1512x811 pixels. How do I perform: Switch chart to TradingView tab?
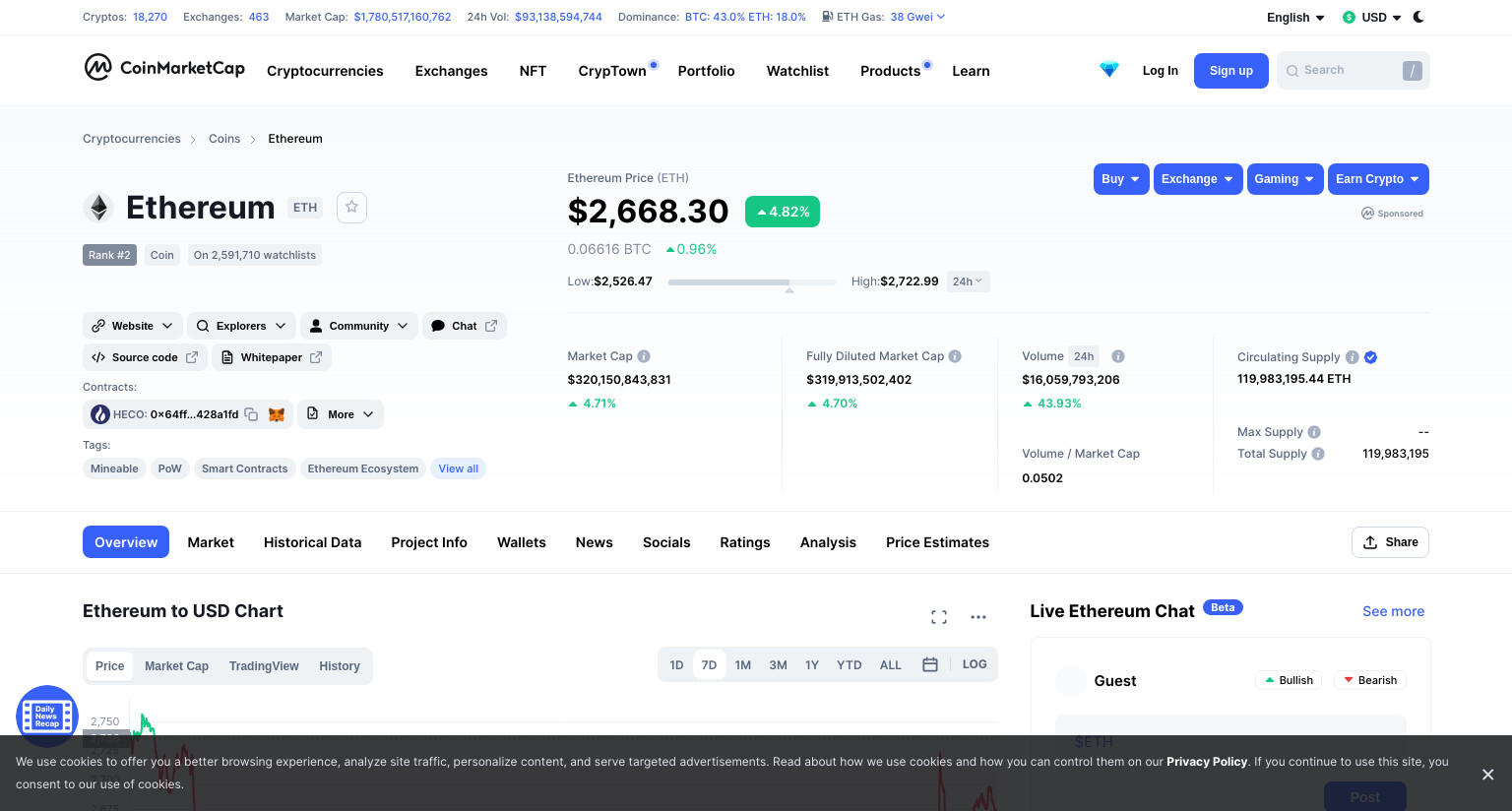(x=264, y=666)
